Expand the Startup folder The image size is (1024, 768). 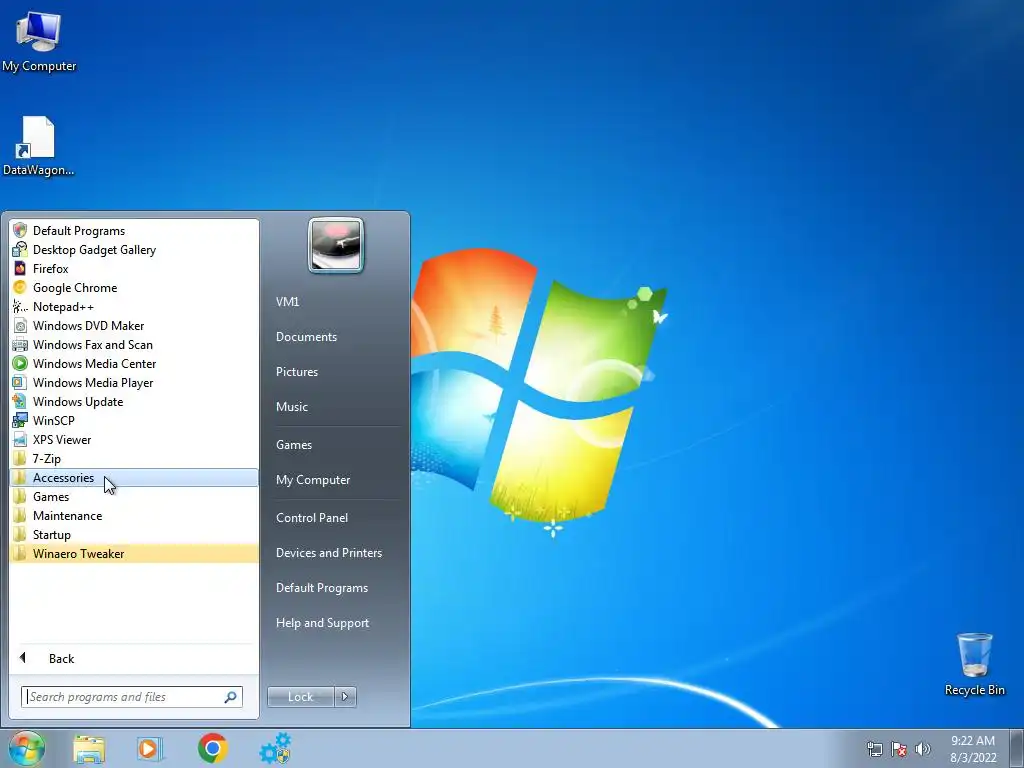click(x=135, y=534)
